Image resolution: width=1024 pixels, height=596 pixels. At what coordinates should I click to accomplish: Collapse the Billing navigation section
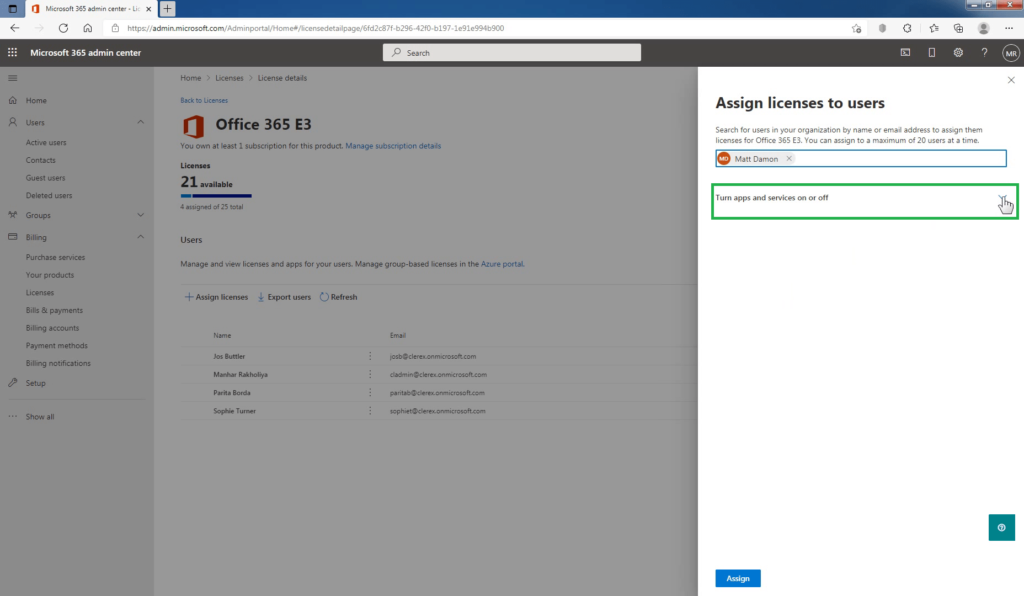pos(140,237)
